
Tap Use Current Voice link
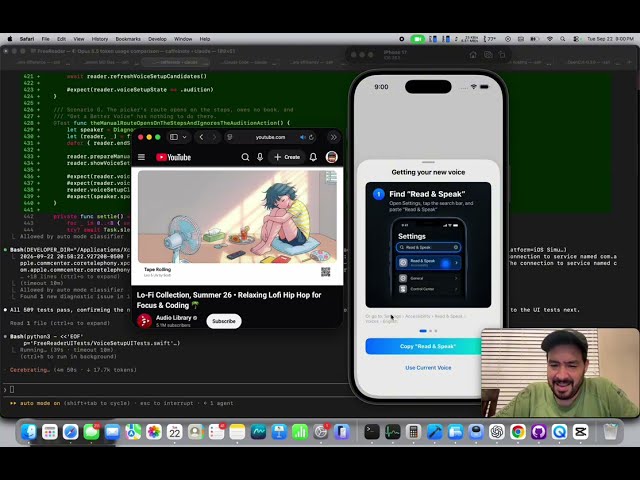click(x=428, y=368)
